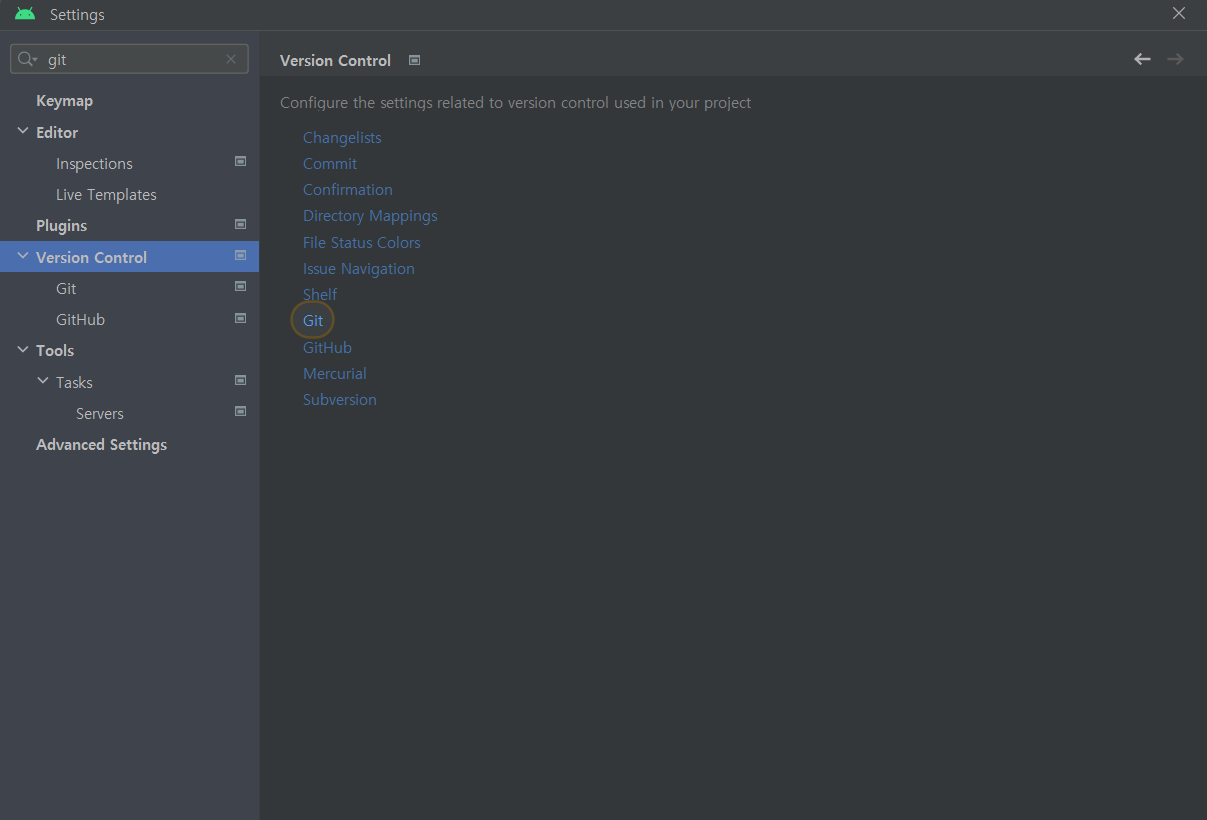
Task: Open Live Templates settings page
Action: [106, 194]
